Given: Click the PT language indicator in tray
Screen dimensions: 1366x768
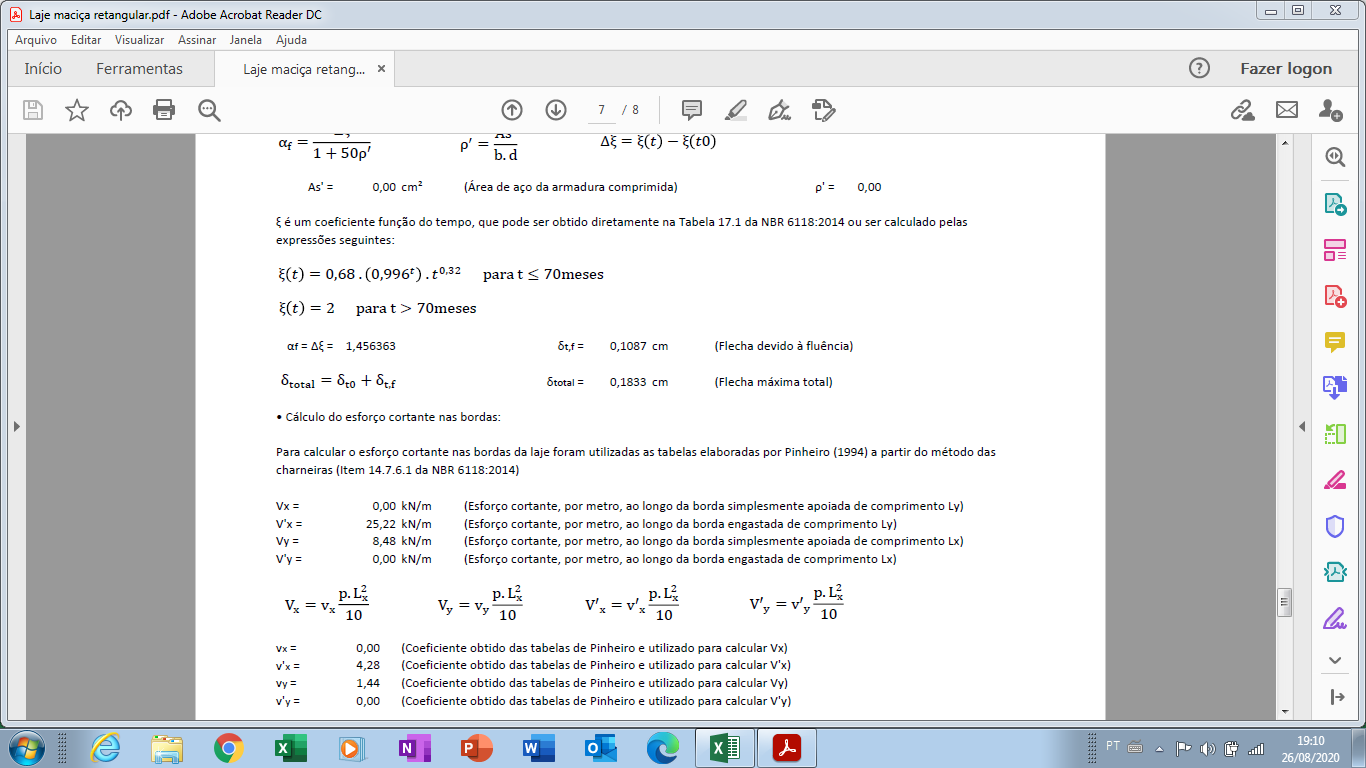Looking at the screenshot, I should pyautogui.click(x=1113, y=746).
